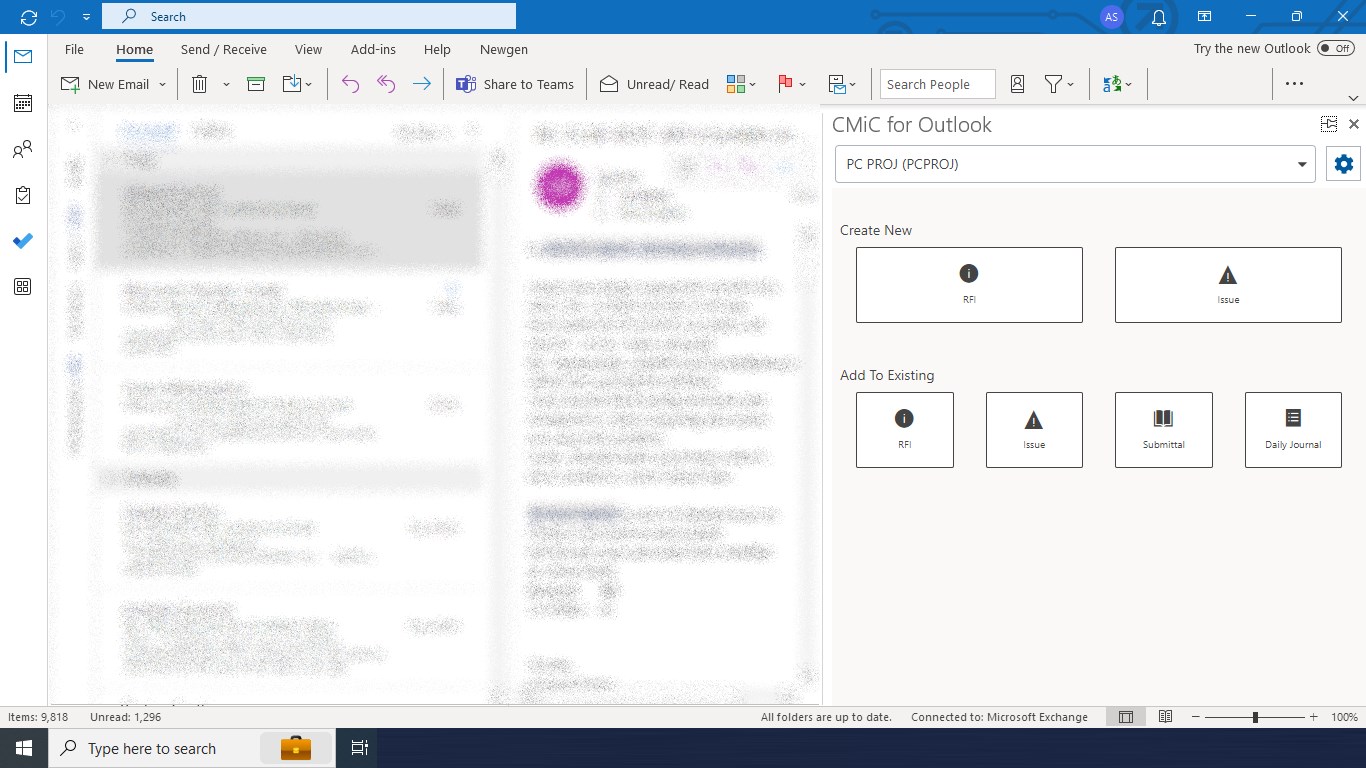Open the Quick Access Toolbar customize arrow
This screenshot has width=1366, height=768.
[87, 17]
